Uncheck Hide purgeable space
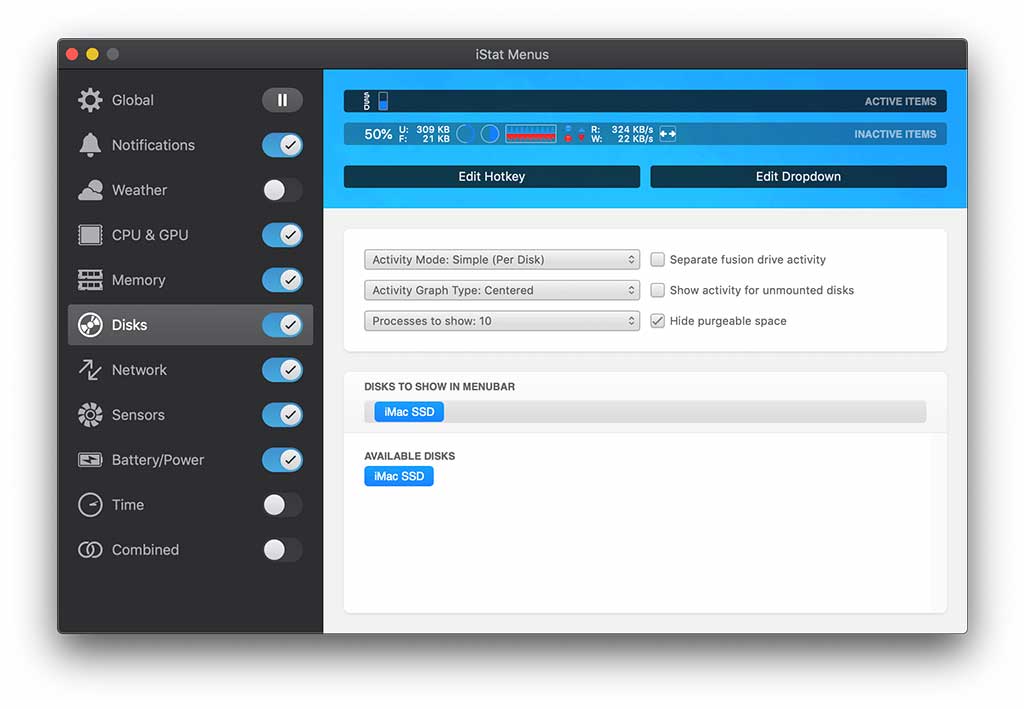 coord(657,321)
